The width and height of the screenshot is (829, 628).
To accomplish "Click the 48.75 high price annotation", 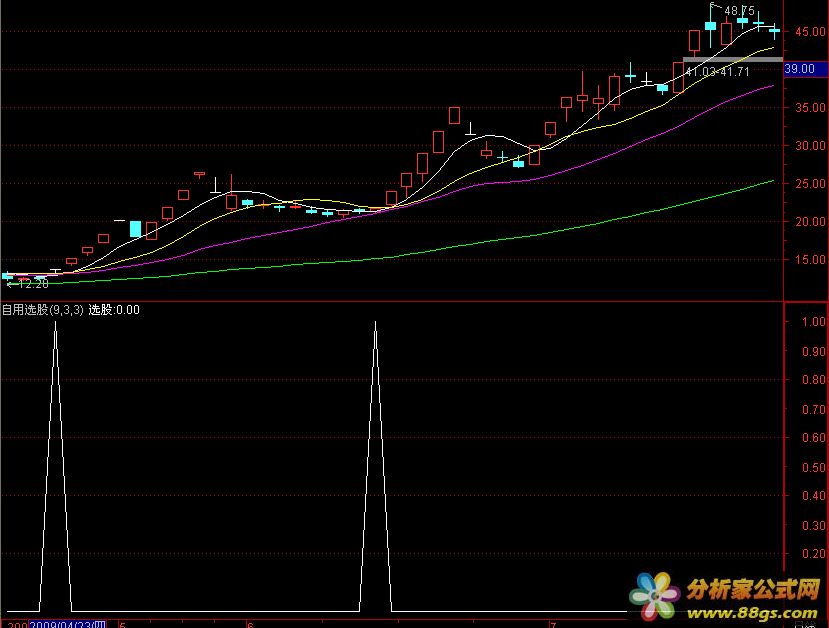I will [x=739, y=11].
